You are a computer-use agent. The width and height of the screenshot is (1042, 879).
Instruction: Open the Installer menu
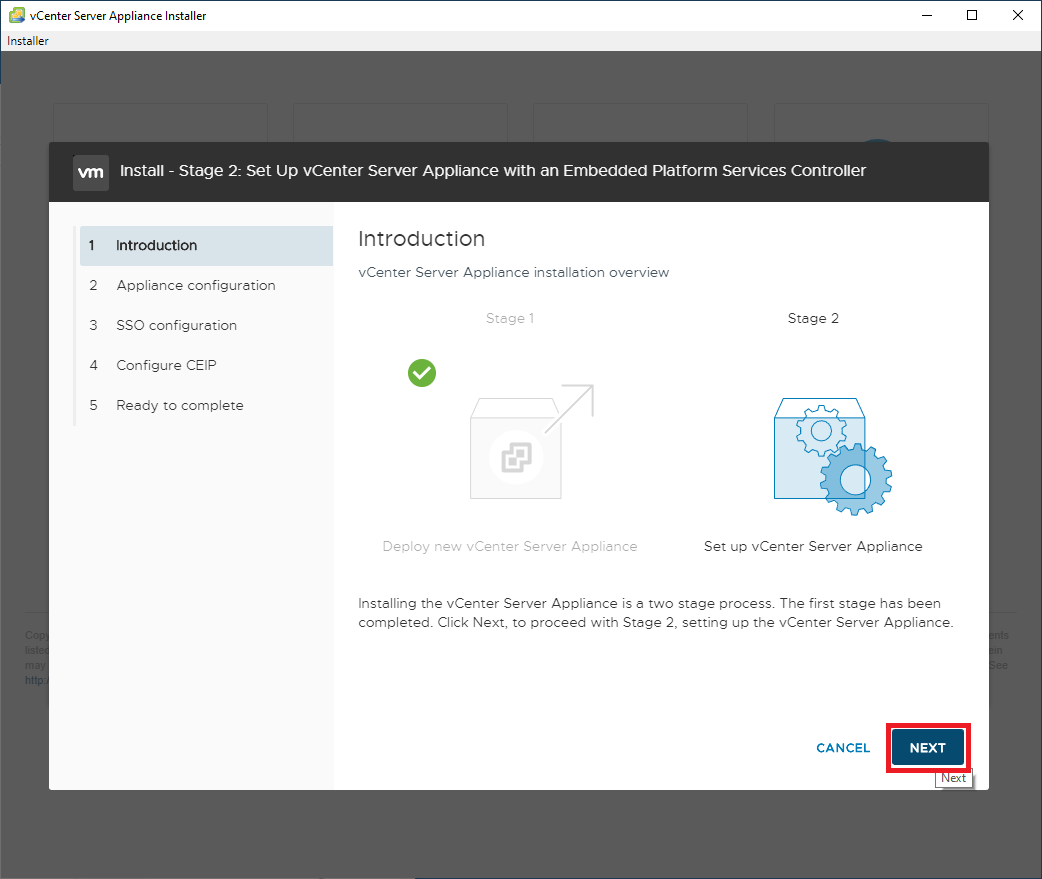click(28, 41)
